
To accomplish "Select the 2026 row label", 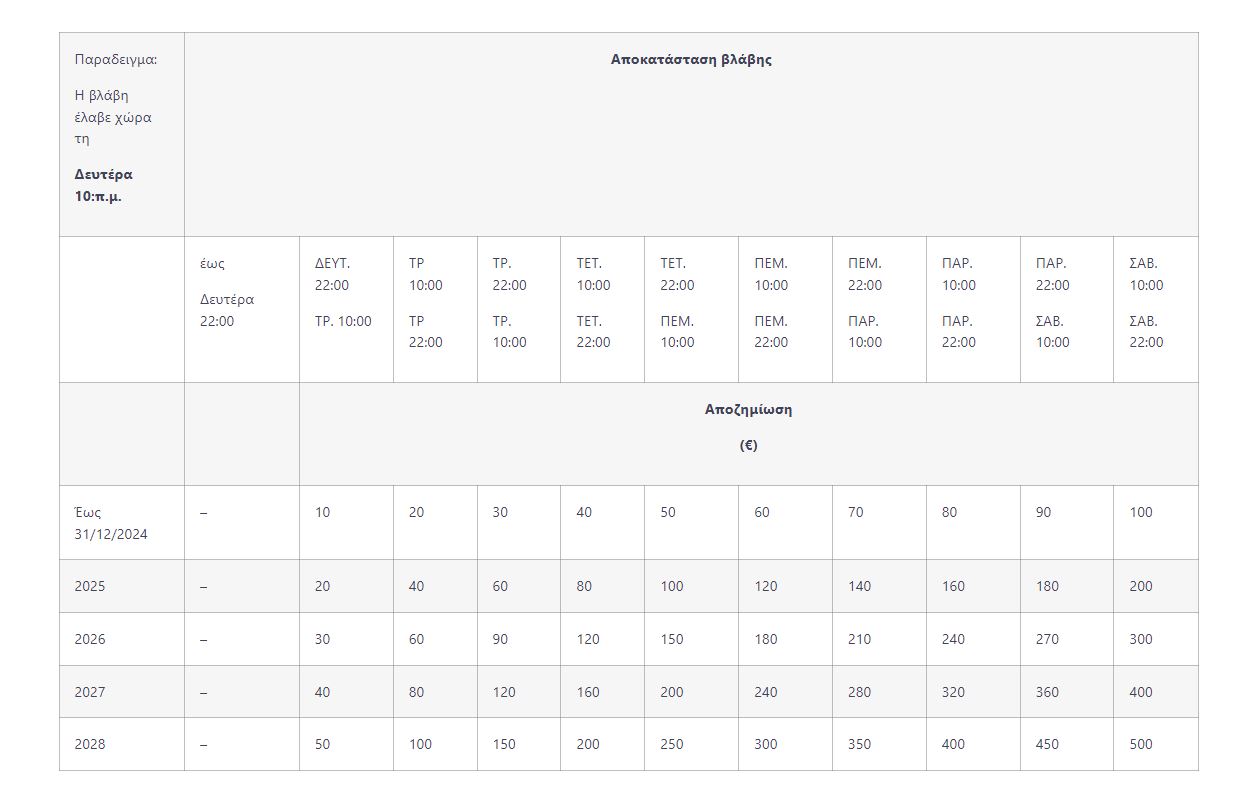I will click(89, 639).
